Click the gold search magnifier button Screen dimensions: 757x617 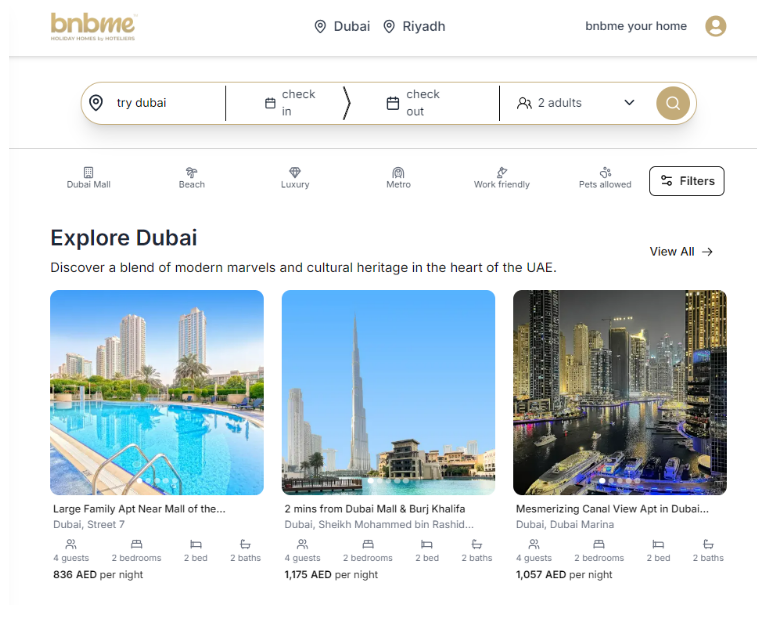[673, 103]
